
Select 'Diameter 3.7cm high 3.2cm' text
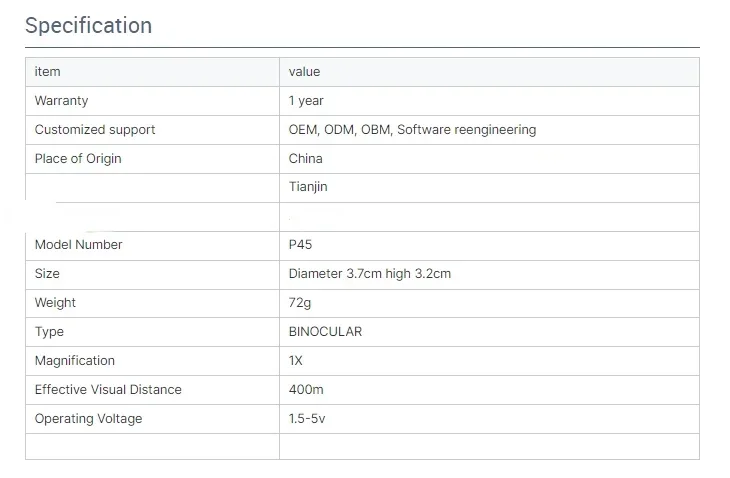pyautogui.click(x=370, y=274)
